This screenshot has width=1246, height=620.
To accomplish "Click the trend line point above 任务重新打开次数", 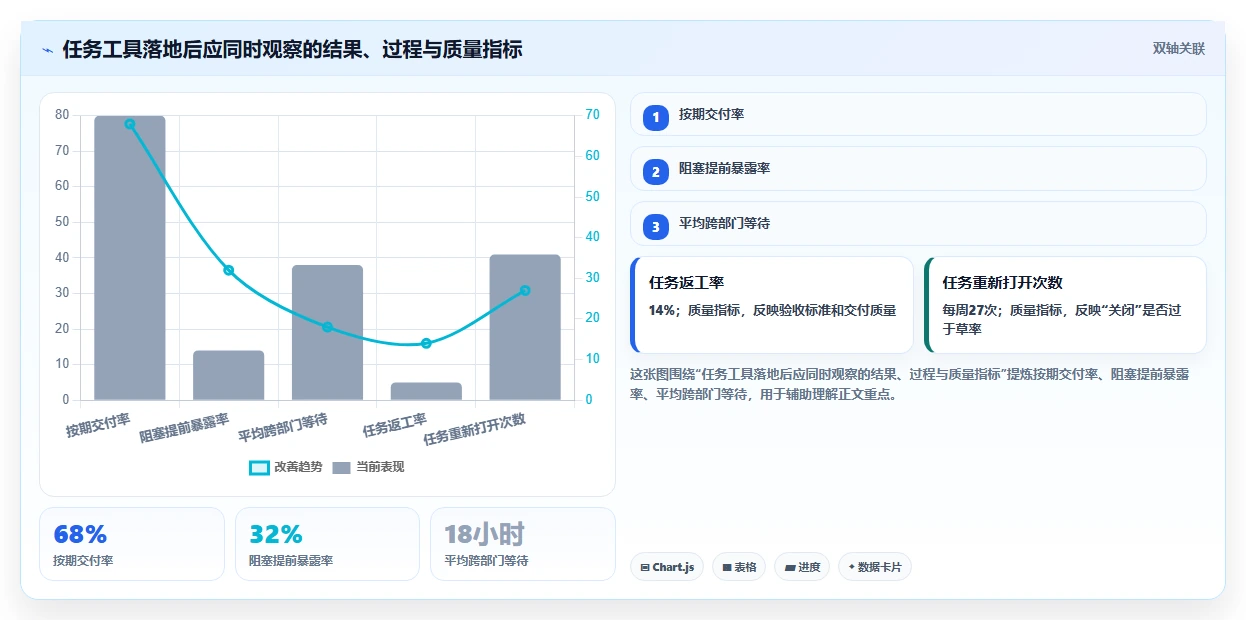I will [525, 291].
